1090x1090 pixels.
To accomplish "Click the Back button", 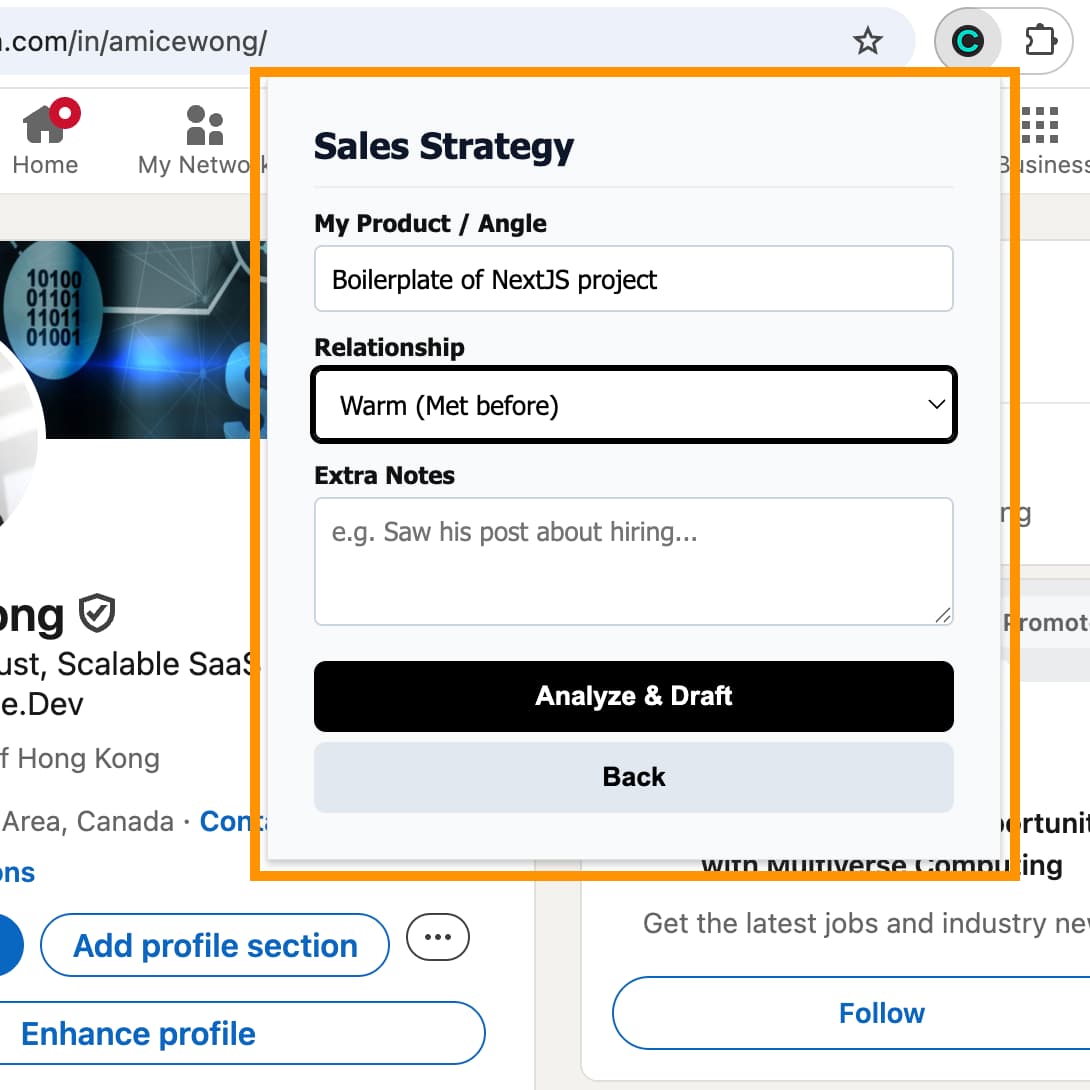I will point(634,777).
